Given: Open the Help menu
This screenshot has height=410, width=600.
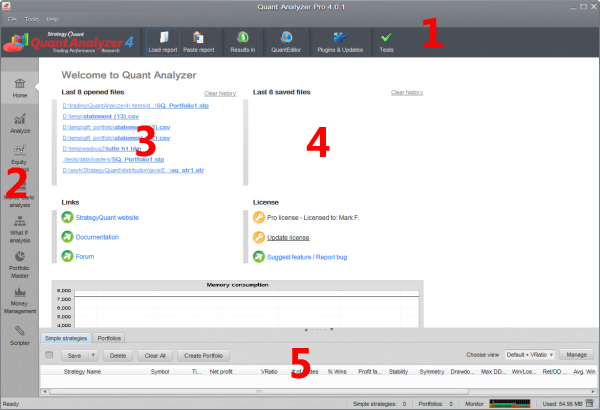Looking at the screenshot, I should click(52, 19).
